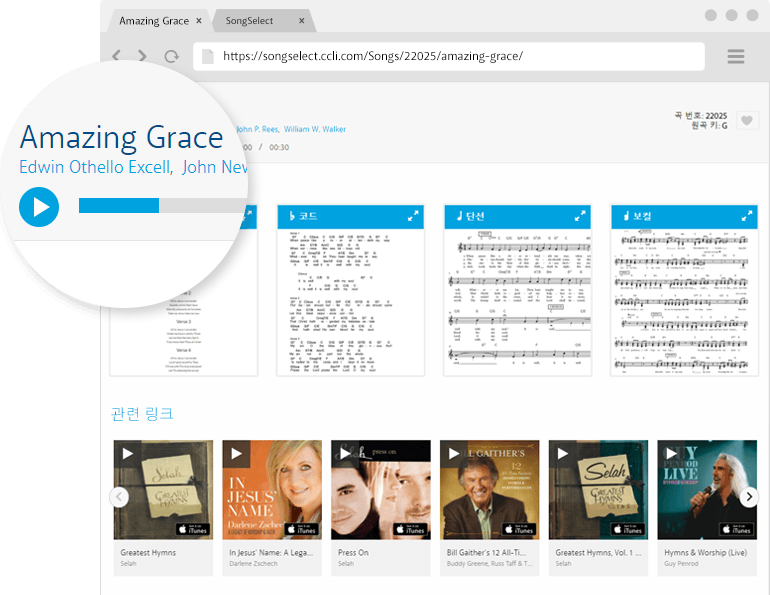Open the vocal sheet thumbnail
The height and width of the screenshot is (595, 770).
(685, 302)
